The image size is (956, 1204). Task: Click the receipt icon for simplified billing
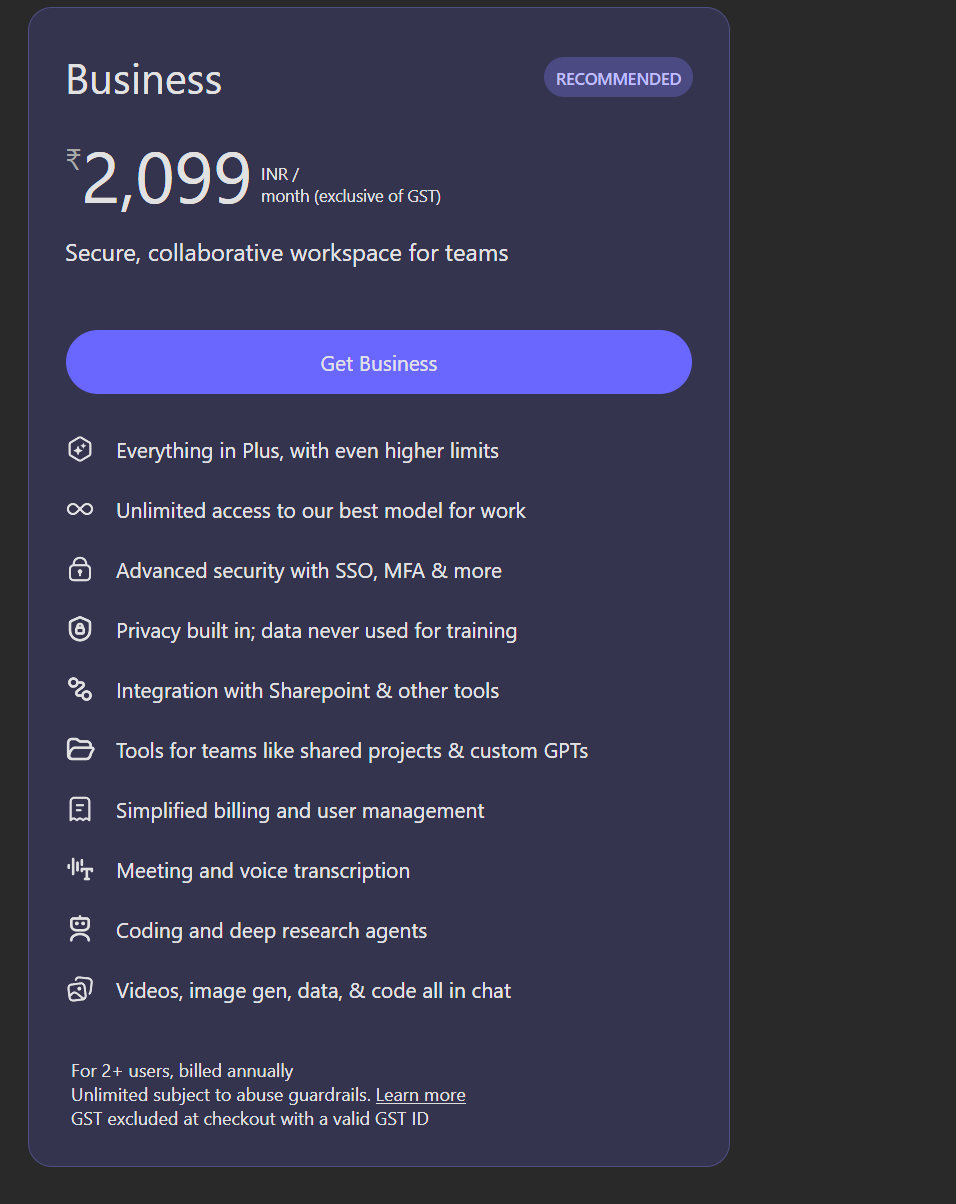pyautogui.click(x=80, y=810)
